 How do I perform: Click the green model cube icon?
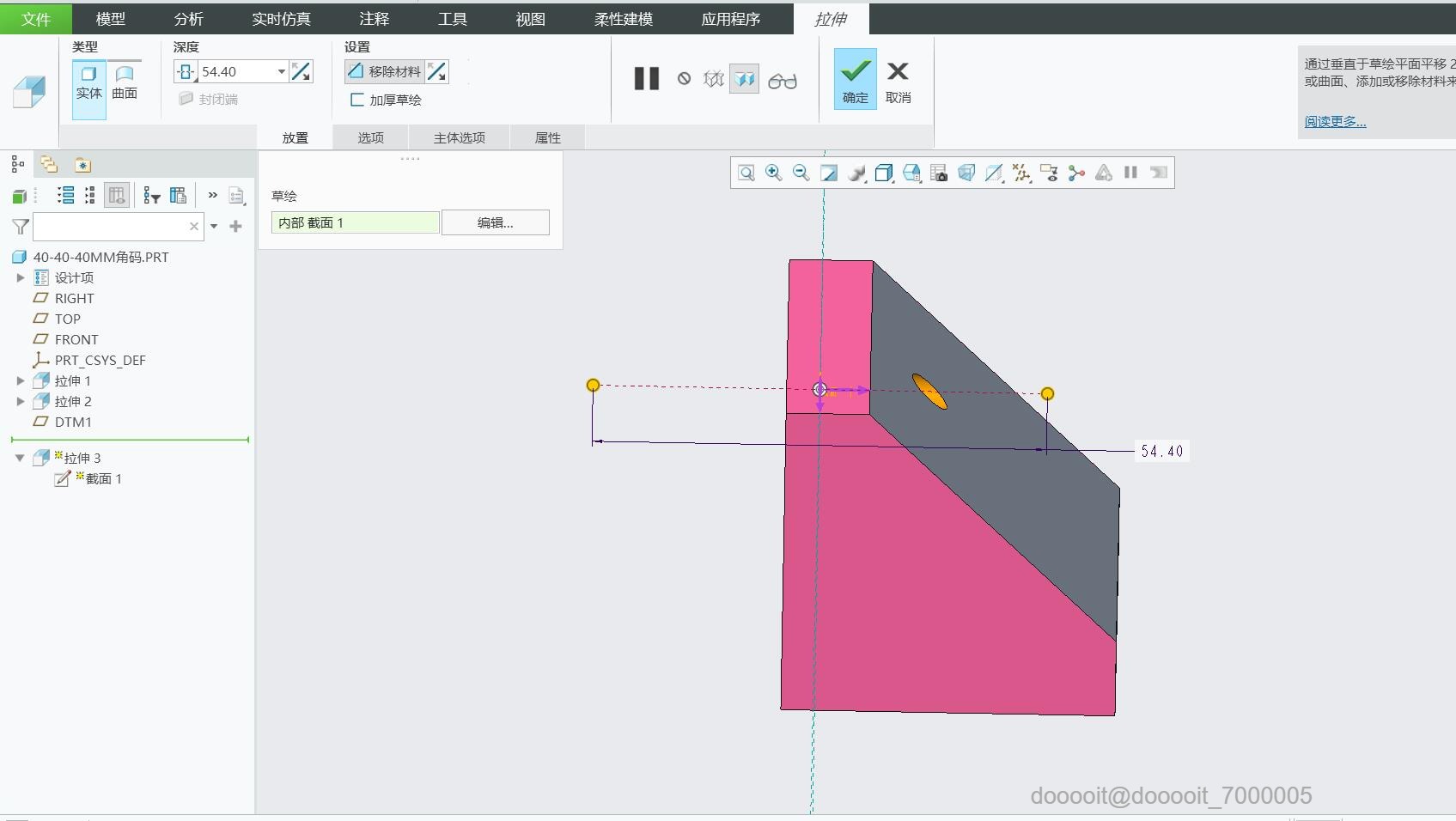[19, 197]
